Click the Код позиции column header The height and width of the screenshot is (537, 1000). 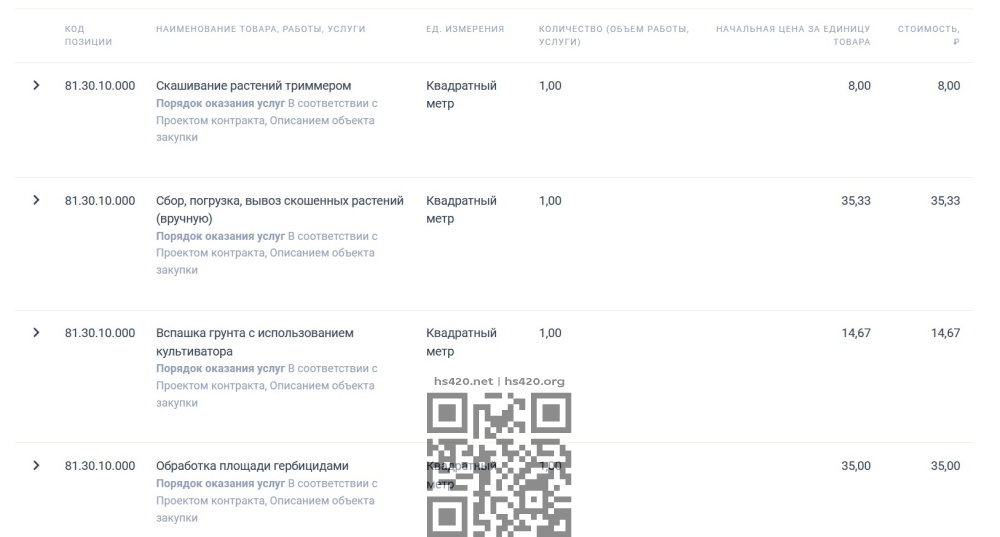(x=88, y=35)
